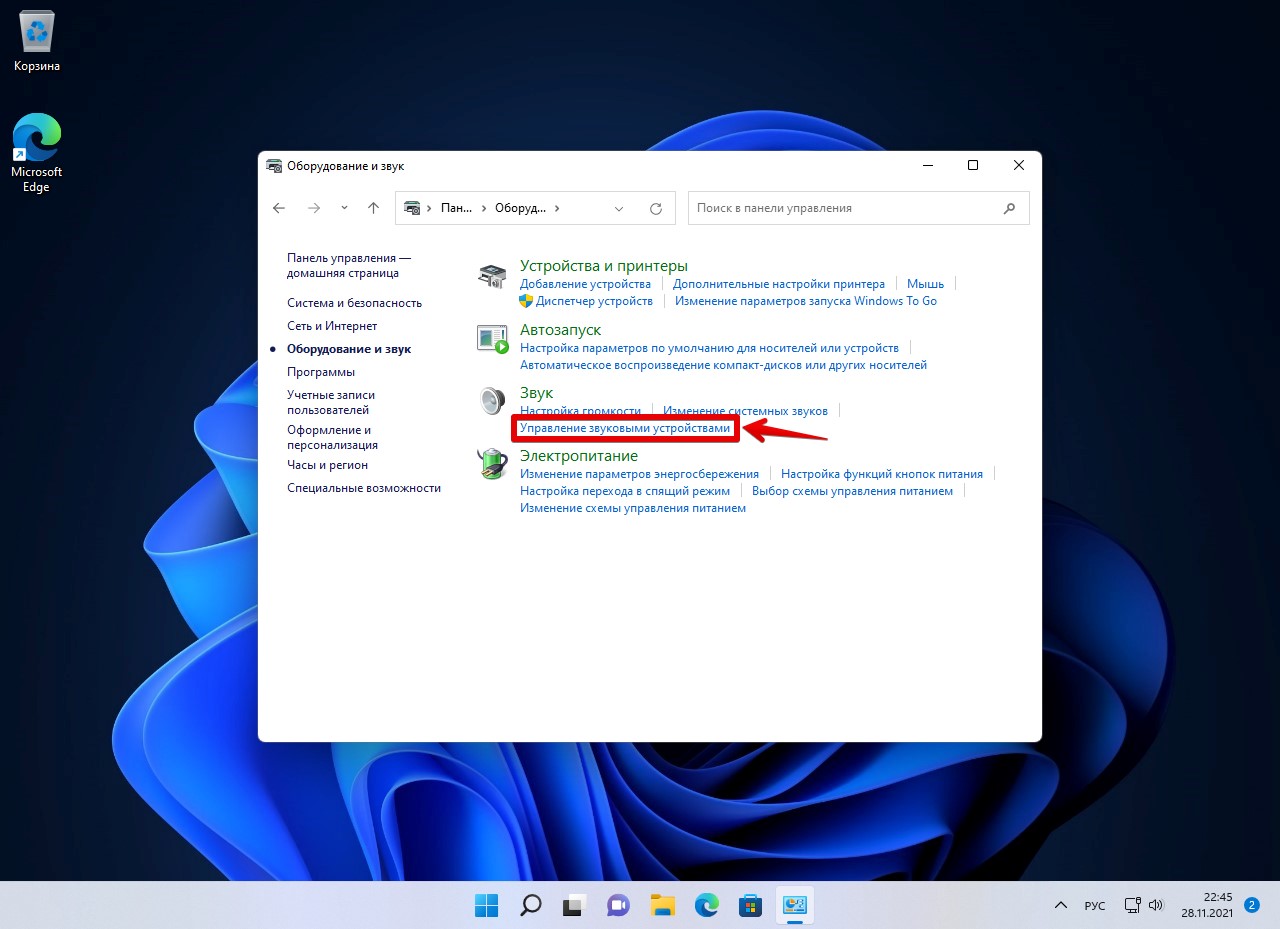Click the Devices and Printers category icon
Screen dimensions: 1280x929
492,275
